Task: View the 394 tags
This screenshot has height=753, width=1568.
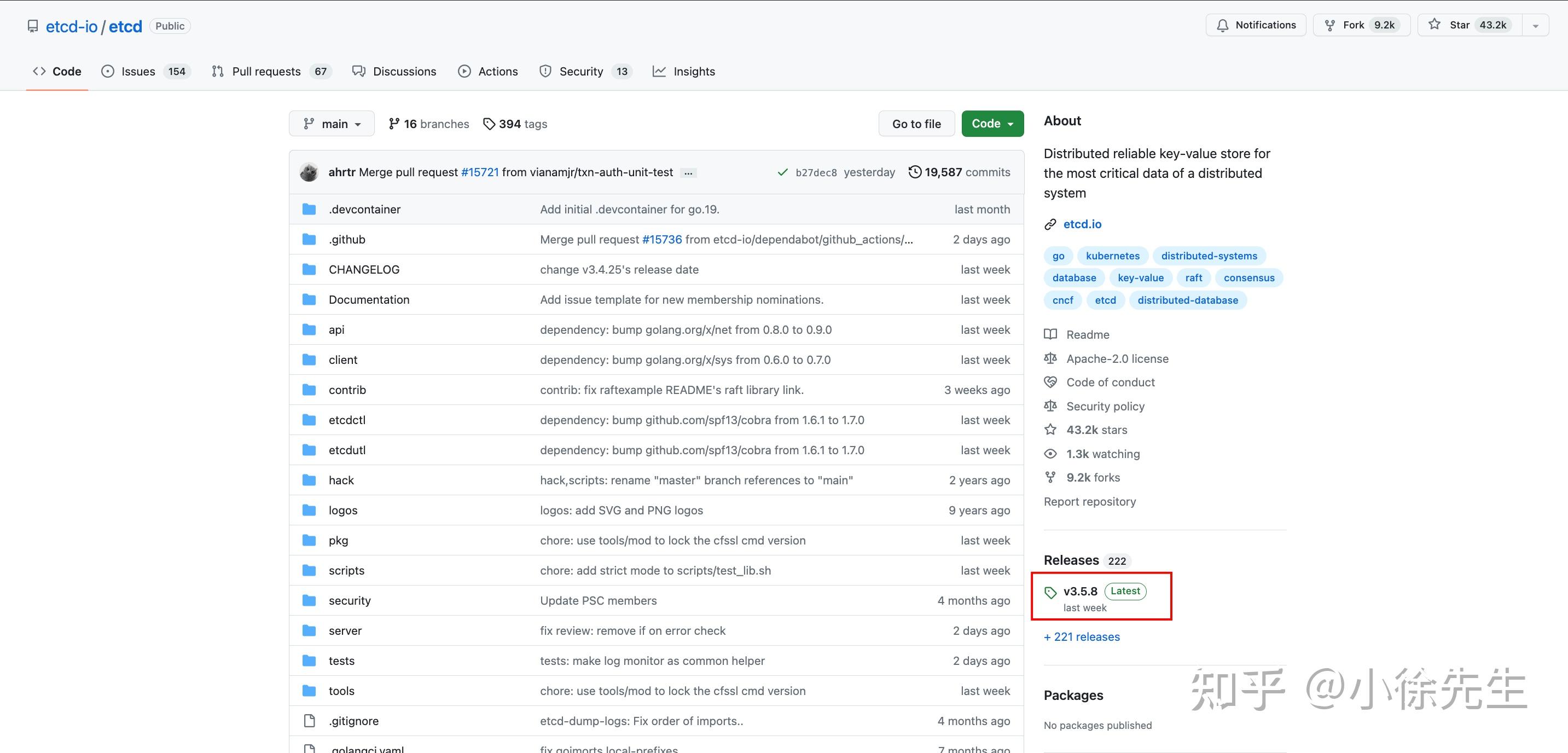Action: pos(515,124)
